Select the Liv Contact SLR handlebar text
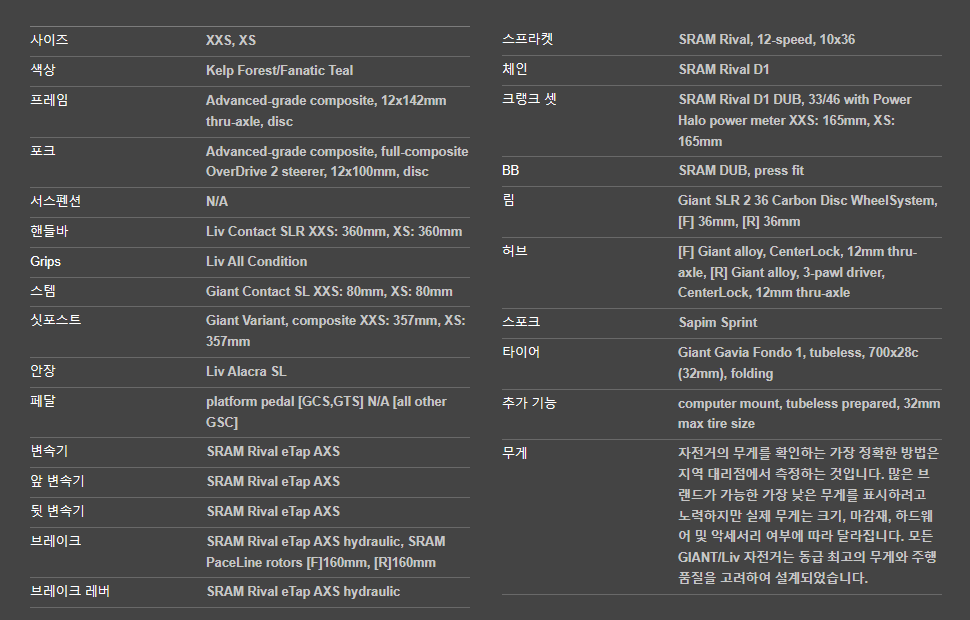 (x=334, y=231)
